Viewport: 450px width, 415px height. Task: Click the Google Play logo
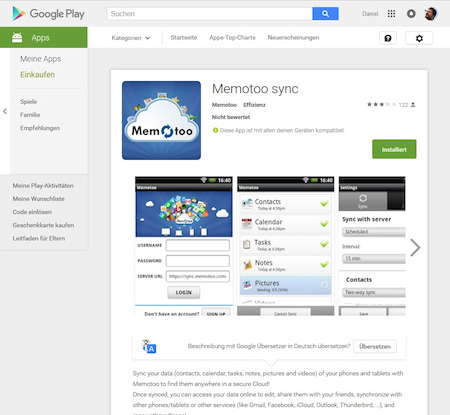[48, 14]
